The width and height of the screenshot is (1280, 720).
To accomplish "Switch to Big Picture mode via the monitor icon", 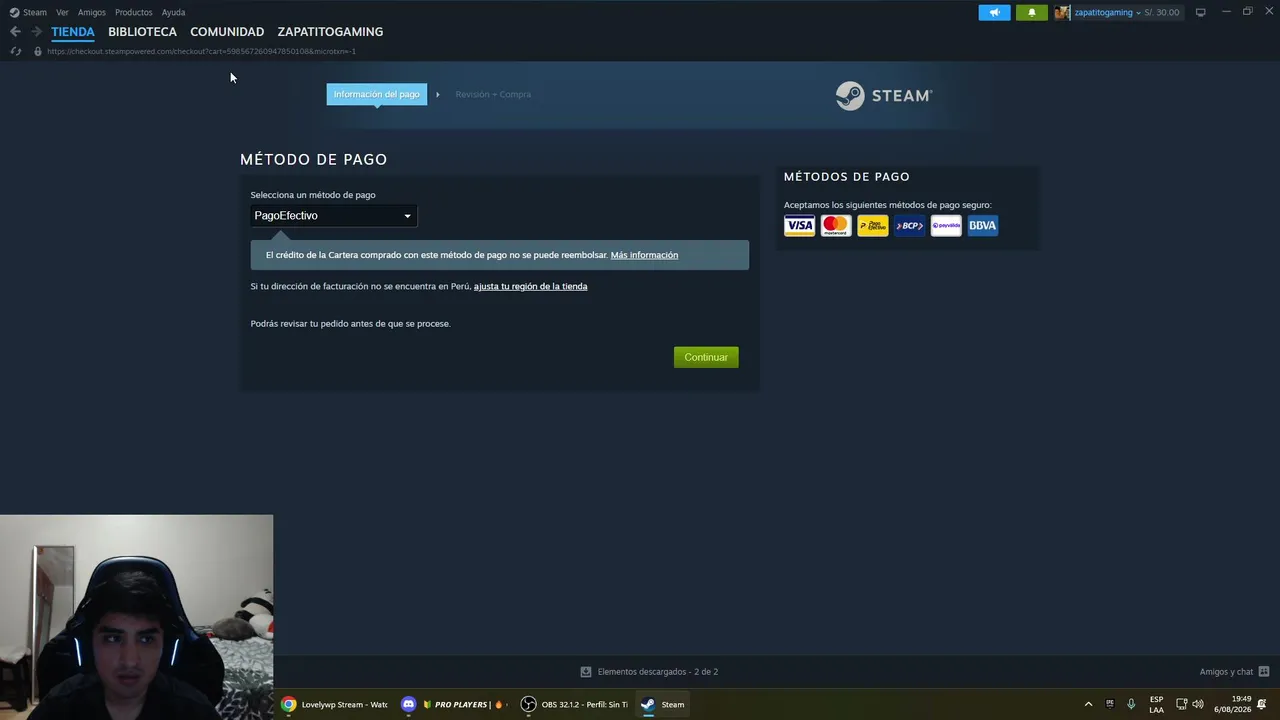I will [1201, 13].
